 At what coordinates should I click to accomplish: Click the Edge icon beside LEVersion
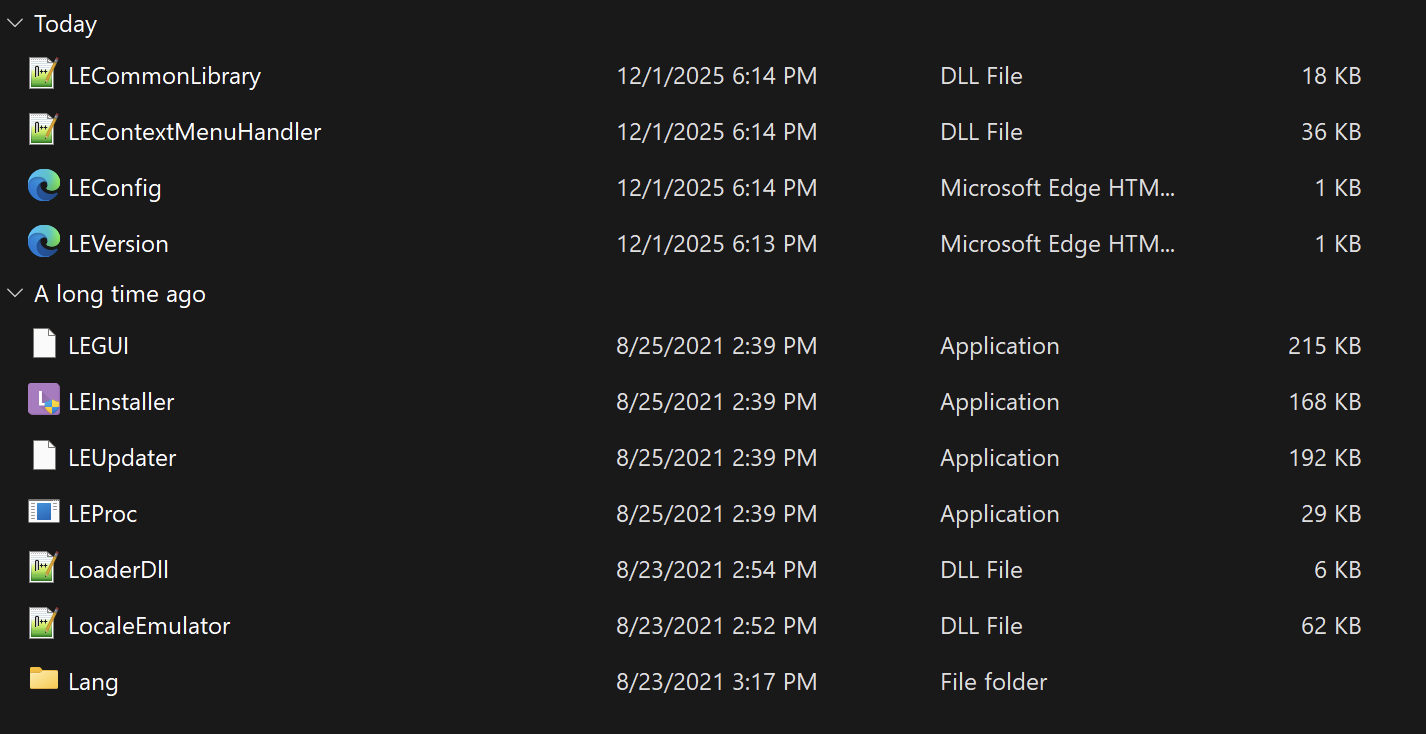point(43,242)
